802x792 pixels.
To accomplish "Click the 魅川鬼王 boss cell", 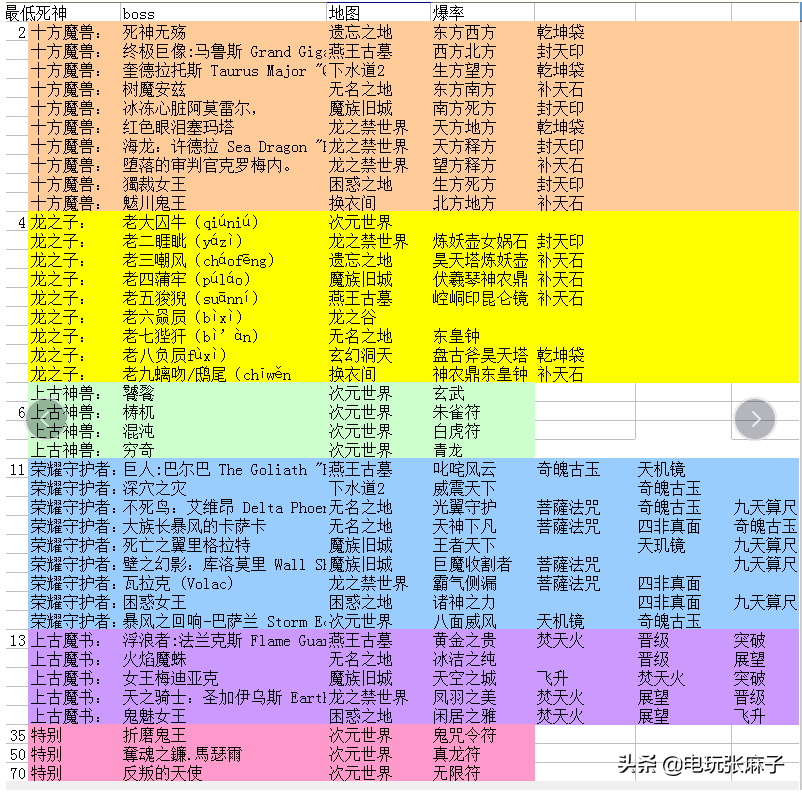I will tap(154, 203).
